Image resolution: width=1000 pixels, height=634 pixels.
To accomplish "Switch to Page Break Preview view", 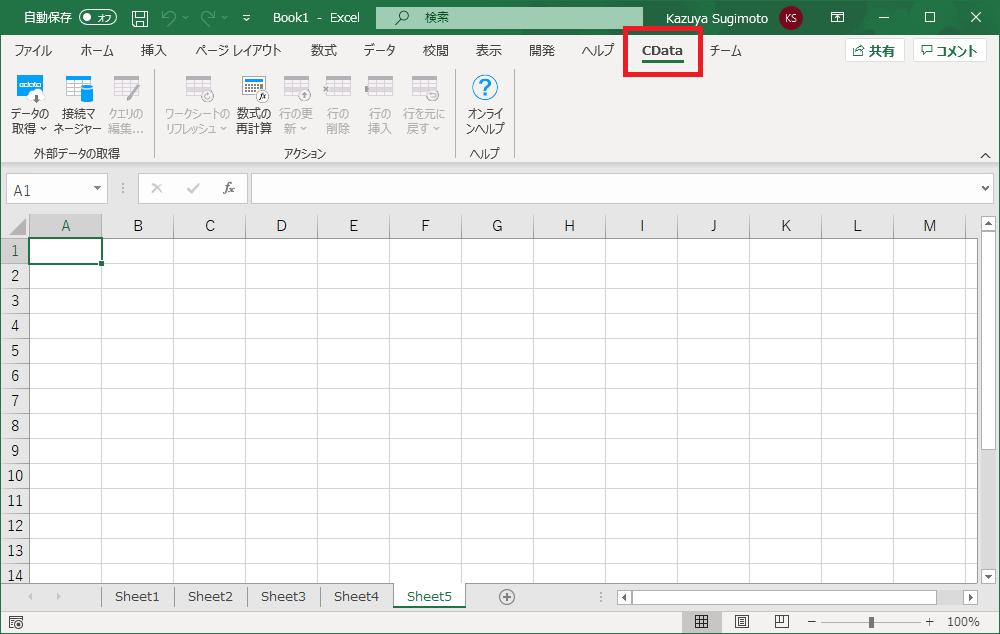I will [782, 622].
